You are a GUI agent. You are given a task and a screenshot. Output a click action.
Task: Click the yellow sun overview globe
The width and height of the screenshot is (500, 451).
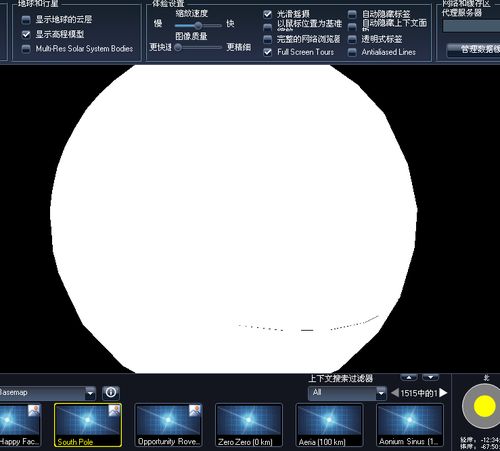(484, 406)
